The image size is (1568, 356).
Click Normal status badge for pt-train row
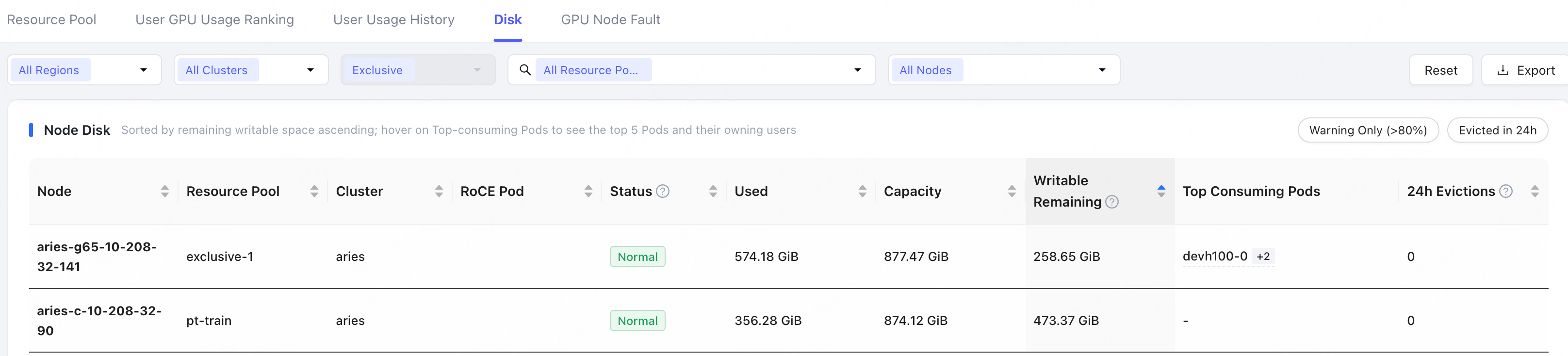click(637, 321)
